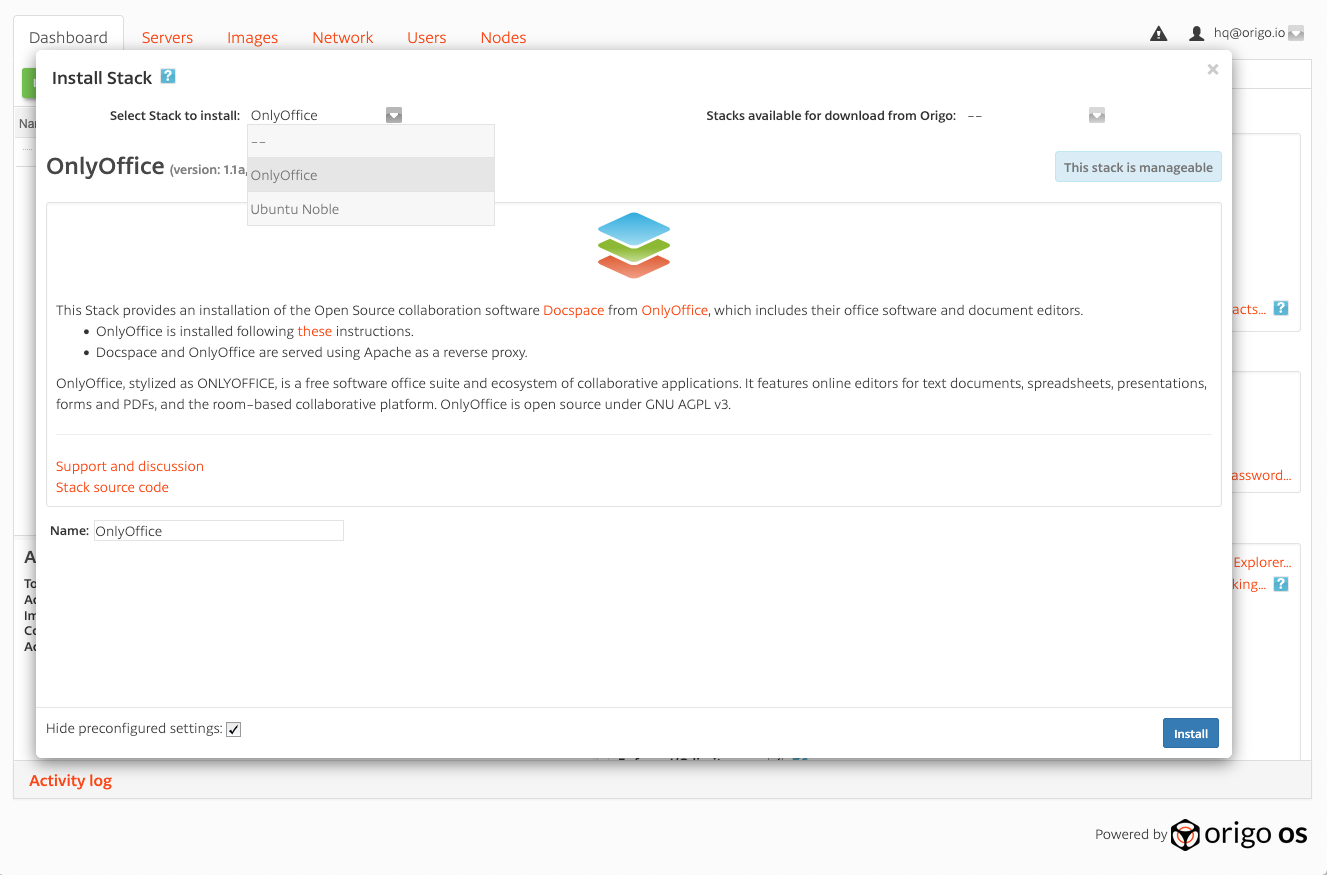The image size is (1327, 875).
Task: Choose Ubuntu Noble from the stack list
Action: (295, 209)
